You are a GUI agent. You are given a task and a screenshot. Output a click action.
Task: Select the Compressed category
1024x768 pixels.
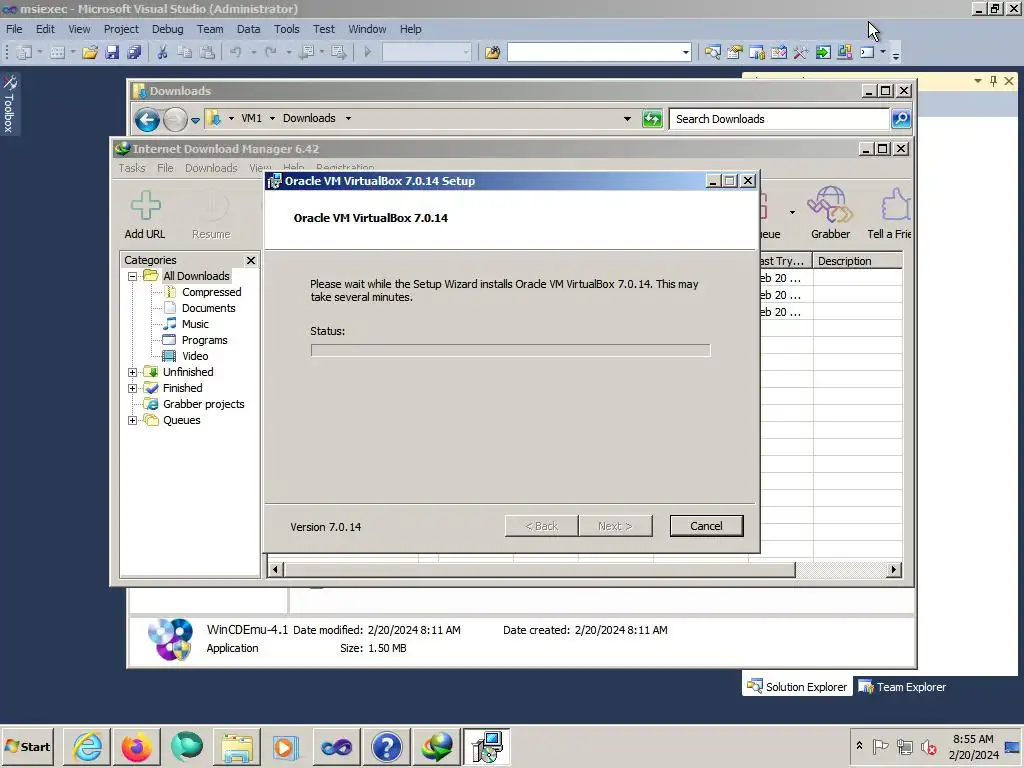pyautogui.click(x=211, y=293)
